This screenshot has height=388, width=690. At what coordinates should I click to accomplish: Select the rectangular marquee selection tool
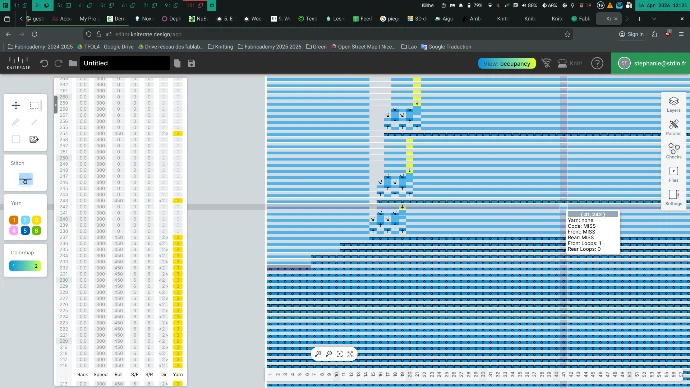pyautogui.click(x=34, y=105)
